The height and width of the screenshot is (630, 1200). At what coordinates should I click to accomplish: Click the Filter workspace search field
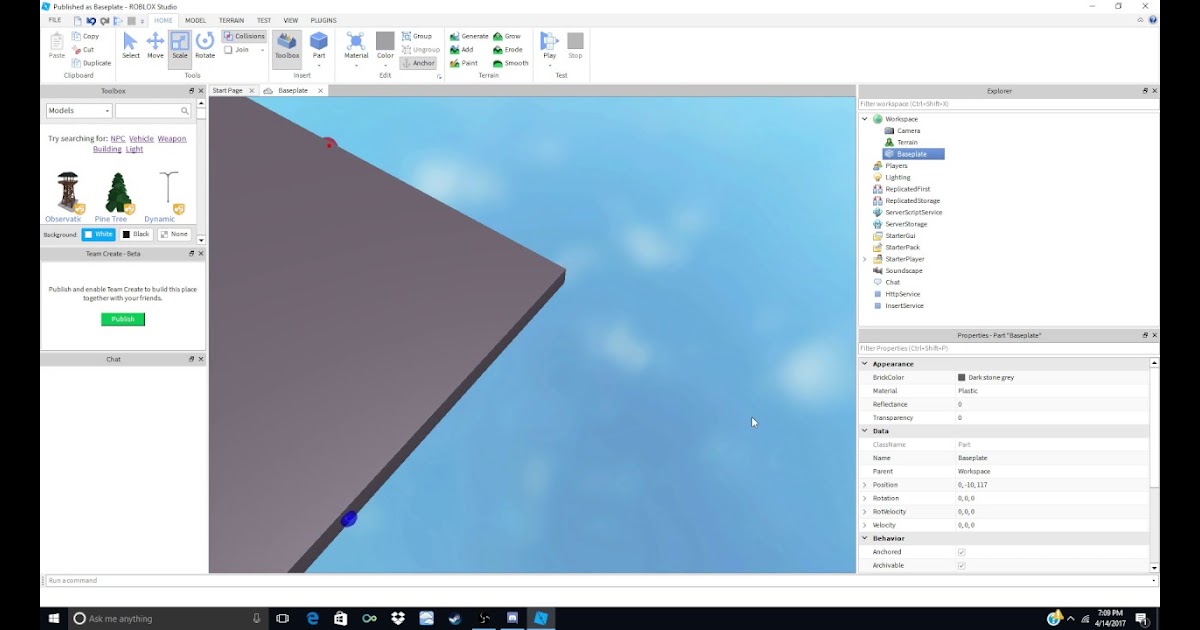coord(1009,104)
